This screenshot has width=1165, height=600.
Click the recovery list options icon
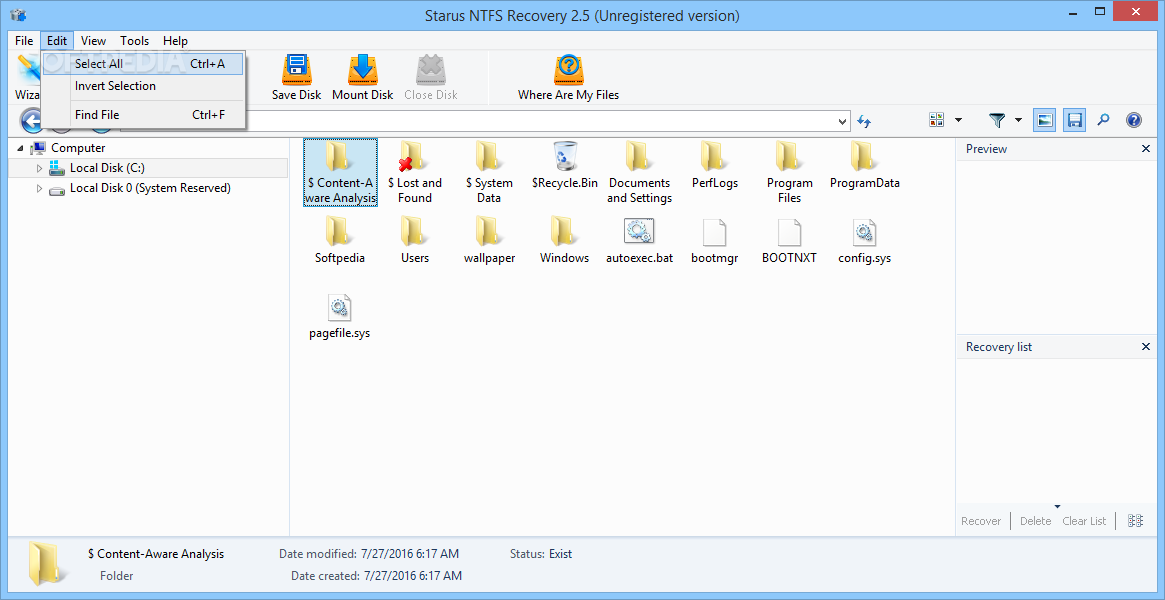click(x=1135, y=521)
